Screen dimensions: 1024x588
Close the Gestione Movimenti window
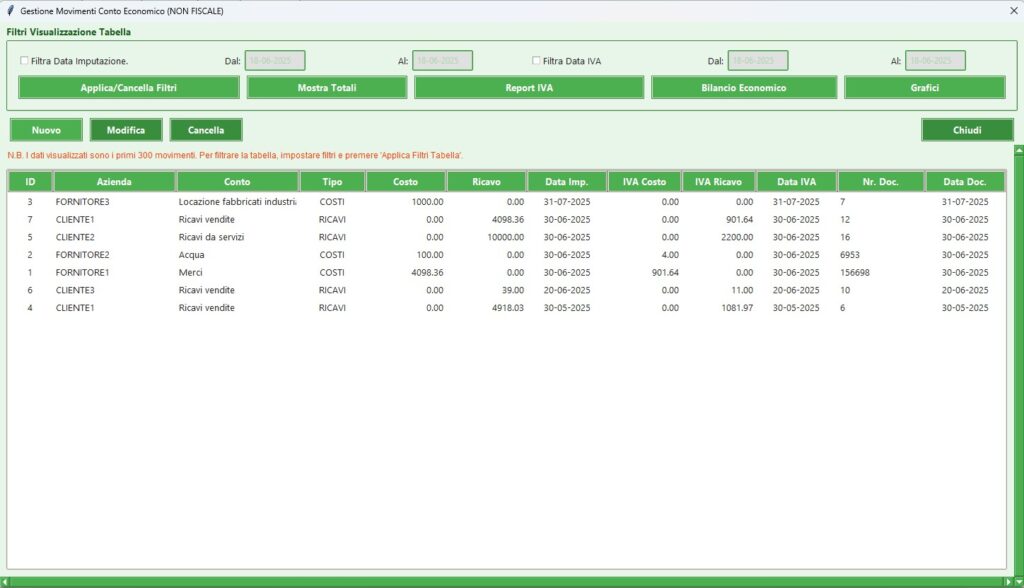point(1014,10)
